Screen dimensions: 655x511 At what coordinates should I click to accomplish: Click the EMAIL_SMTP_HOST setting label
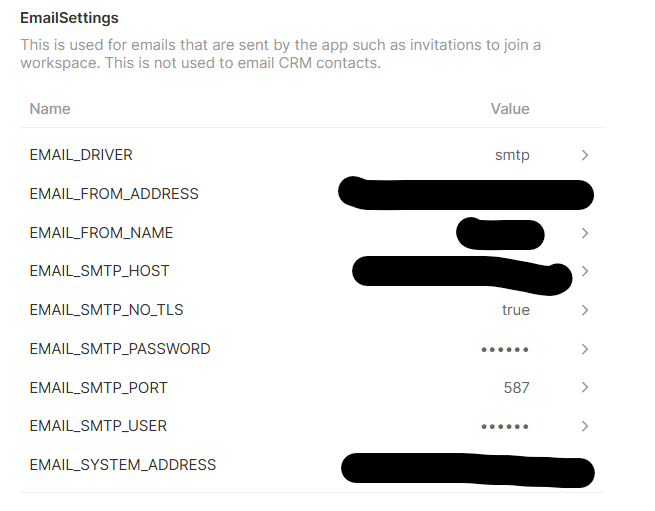coord(99,271)
